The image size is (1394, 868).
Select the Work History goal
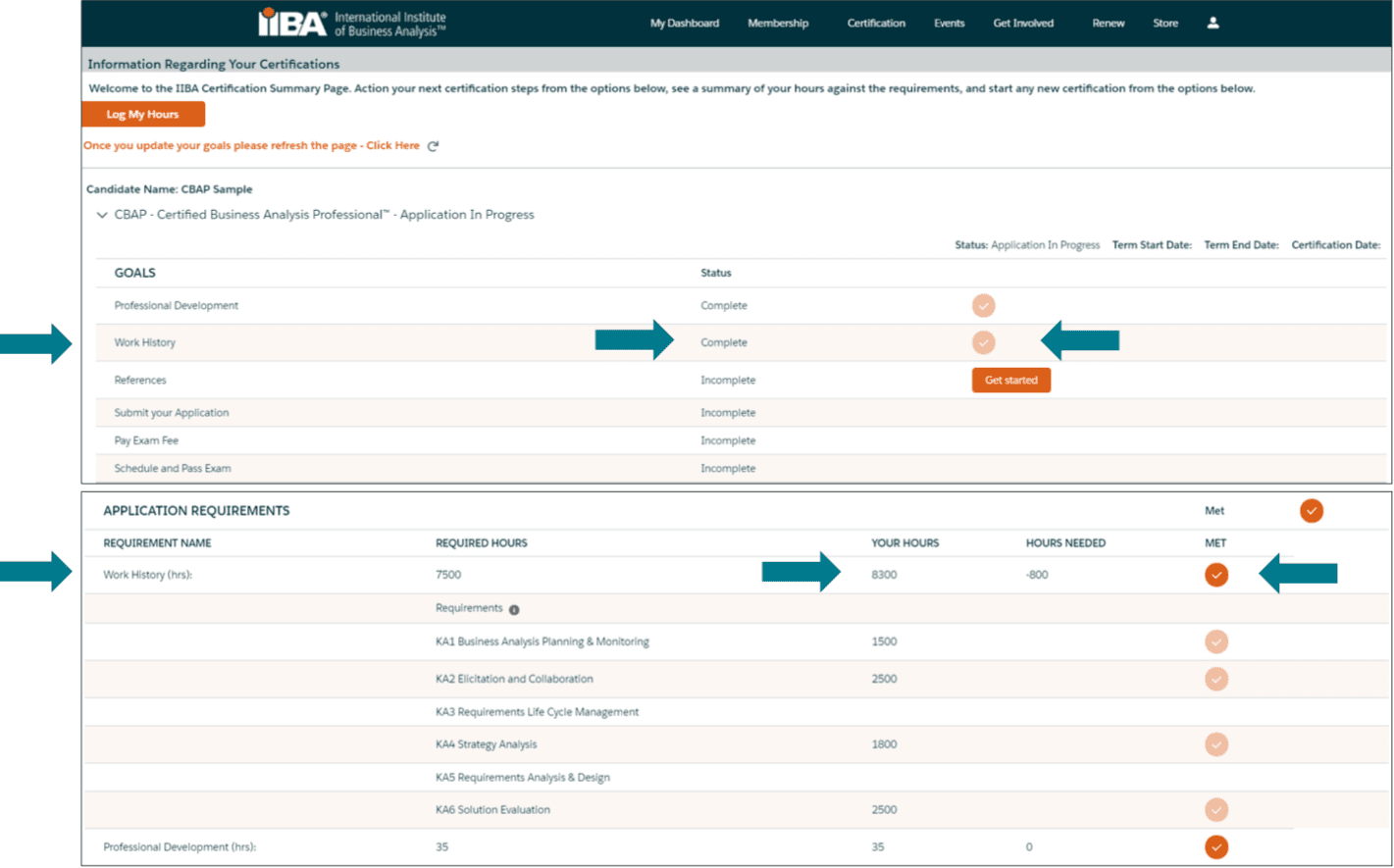point(144,343)
